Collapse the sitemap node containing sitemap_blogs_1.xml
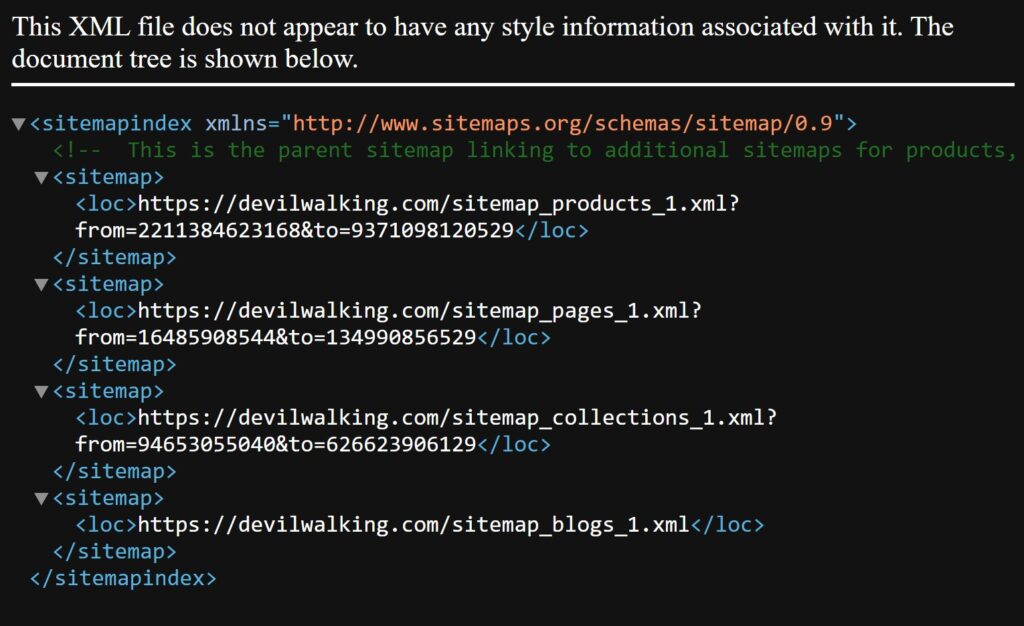Screen dimensions: 1024x626 point(41,499)
